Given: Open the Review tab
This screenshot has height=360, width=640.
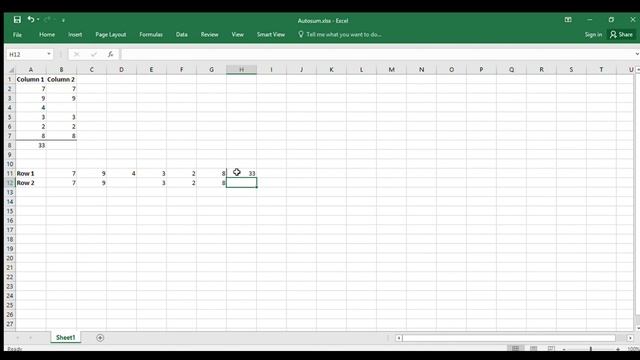Looking at the screenshot, I should click(x=209, y=35).
